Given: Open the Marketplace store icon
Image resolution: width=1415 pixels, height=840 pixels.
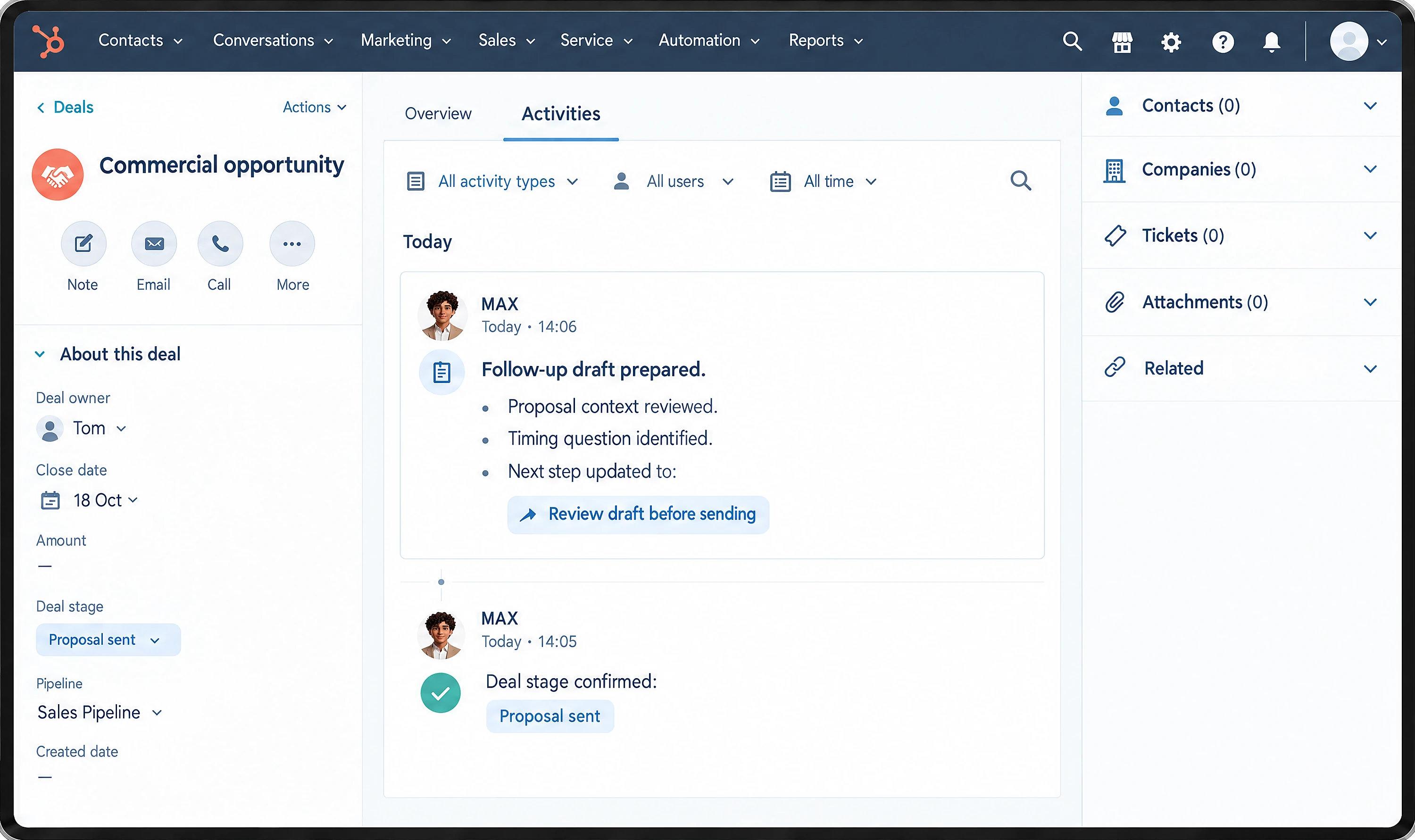Looking at the screenshot, I should point(1122,42).
